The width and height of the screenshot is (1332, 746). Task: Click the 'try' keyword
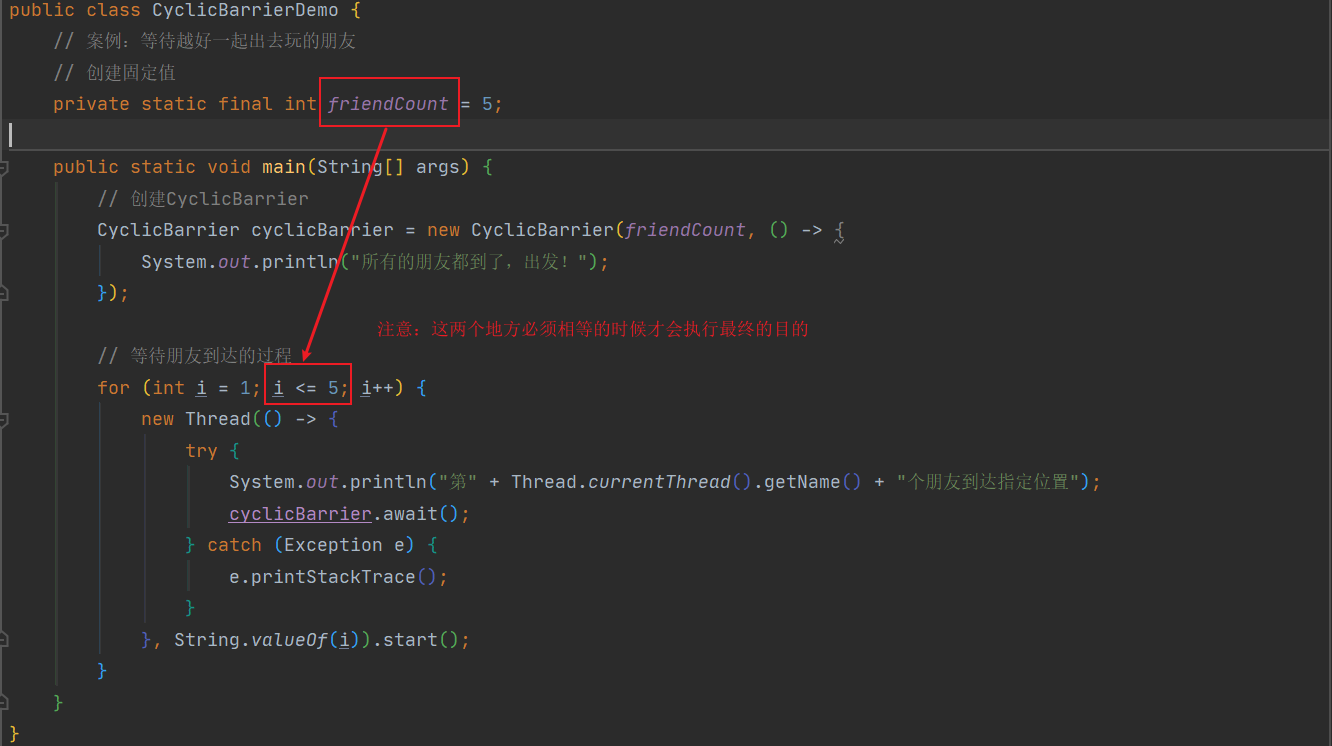click(201, 451)
